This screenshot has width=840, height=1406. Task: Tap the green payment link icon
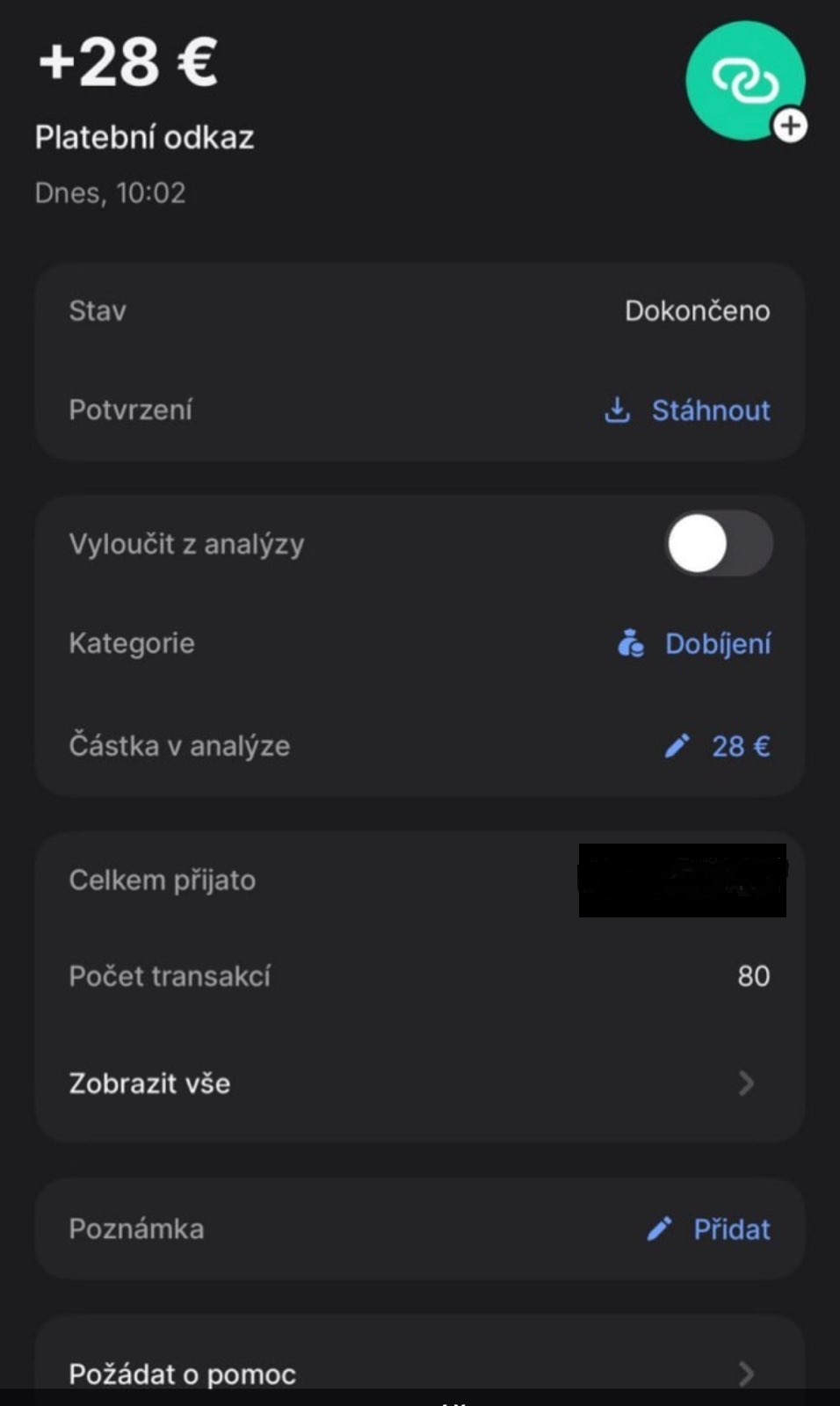[743, 80]
